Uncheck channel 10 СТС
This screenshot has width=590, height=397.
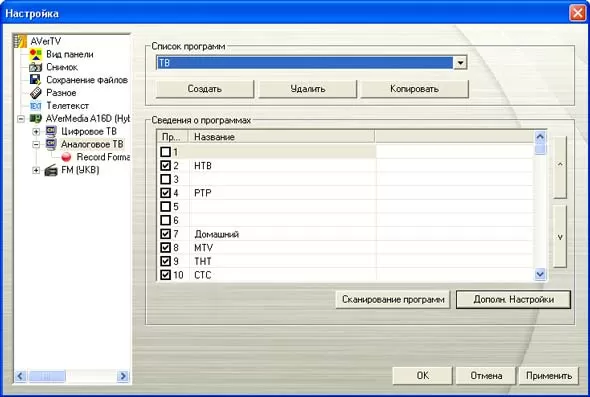point(165,275)
